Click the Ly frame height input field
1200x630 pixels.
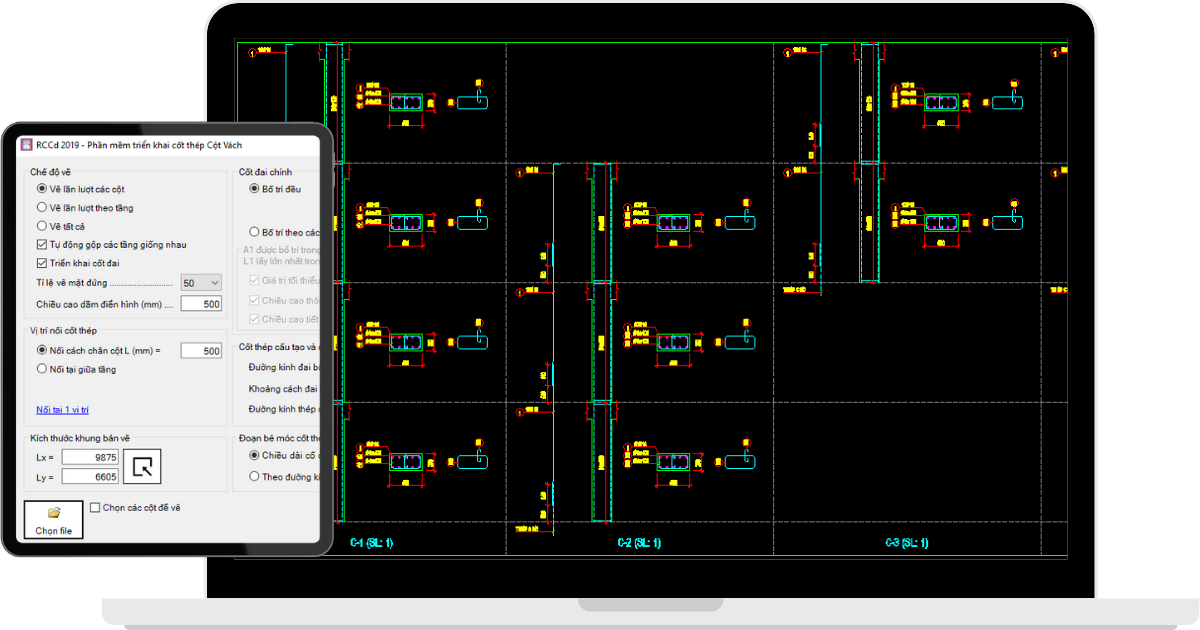click(x=90, y=478)
